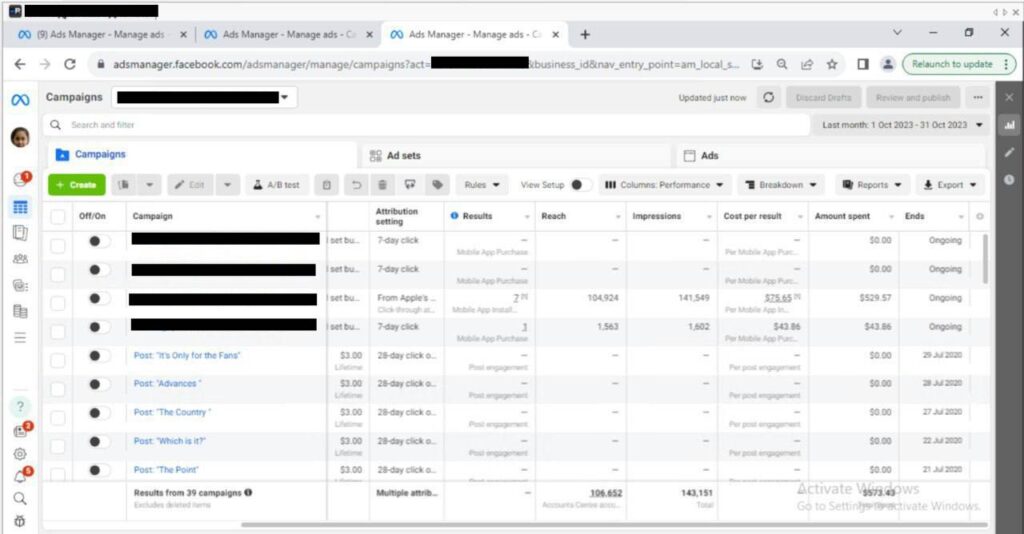Open the three-dot more options button
Viewport: 1024px width, 534px height.
click(x=978, y=97)
